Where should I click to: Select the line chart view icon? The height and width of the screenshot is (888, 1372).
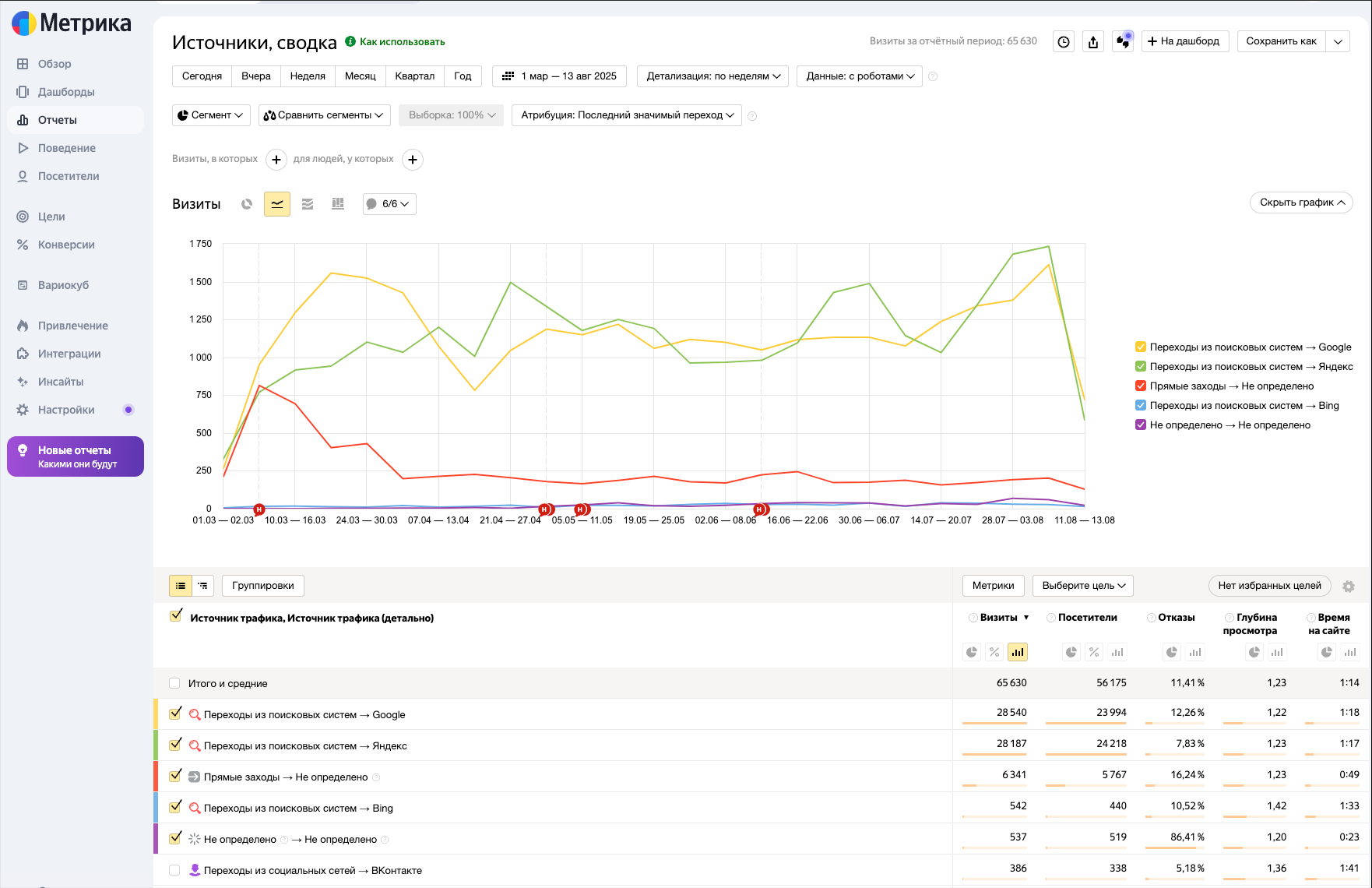[x=277, y=204]
